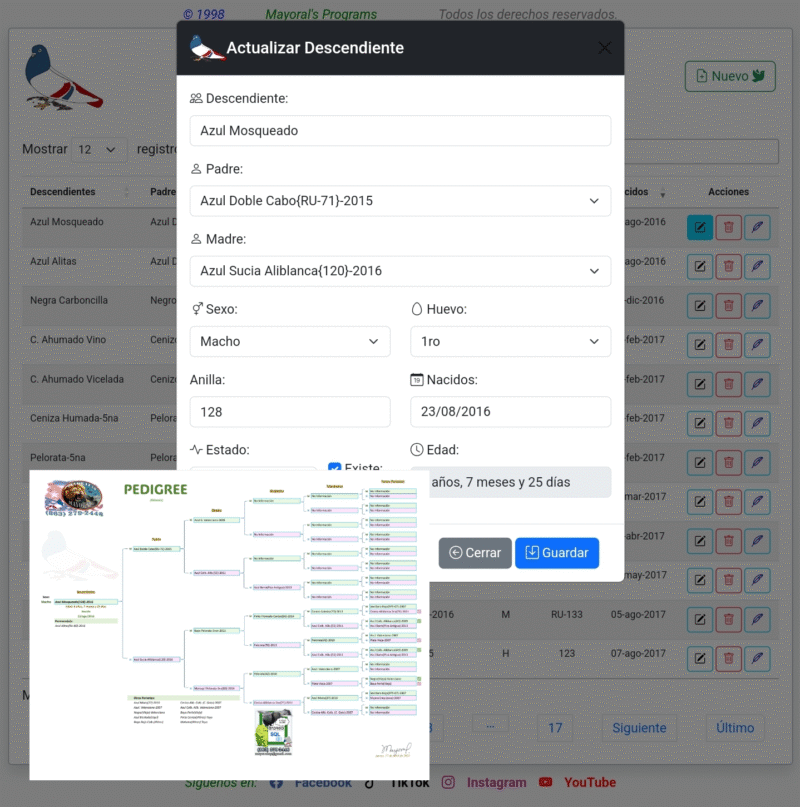
Task: Follow the Mayoral's Programs link
Action: coord(321,14)
